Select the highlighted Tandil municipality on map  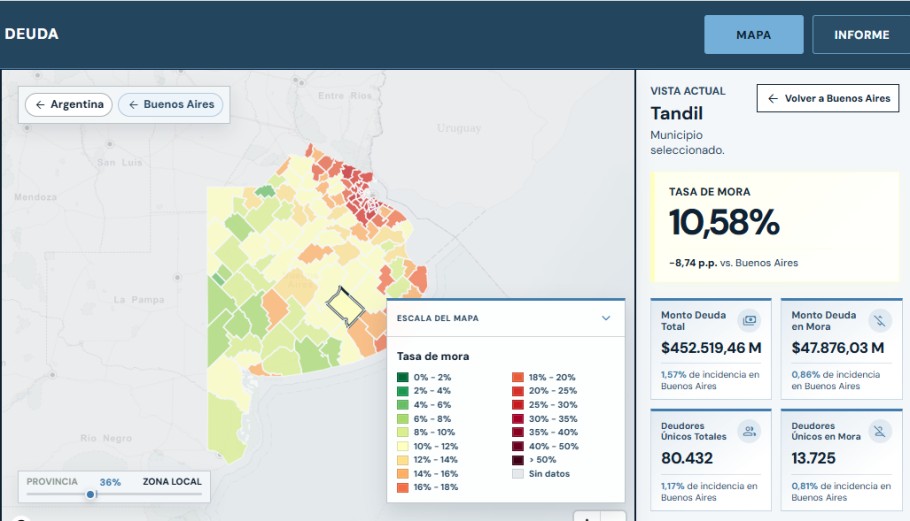346,306
